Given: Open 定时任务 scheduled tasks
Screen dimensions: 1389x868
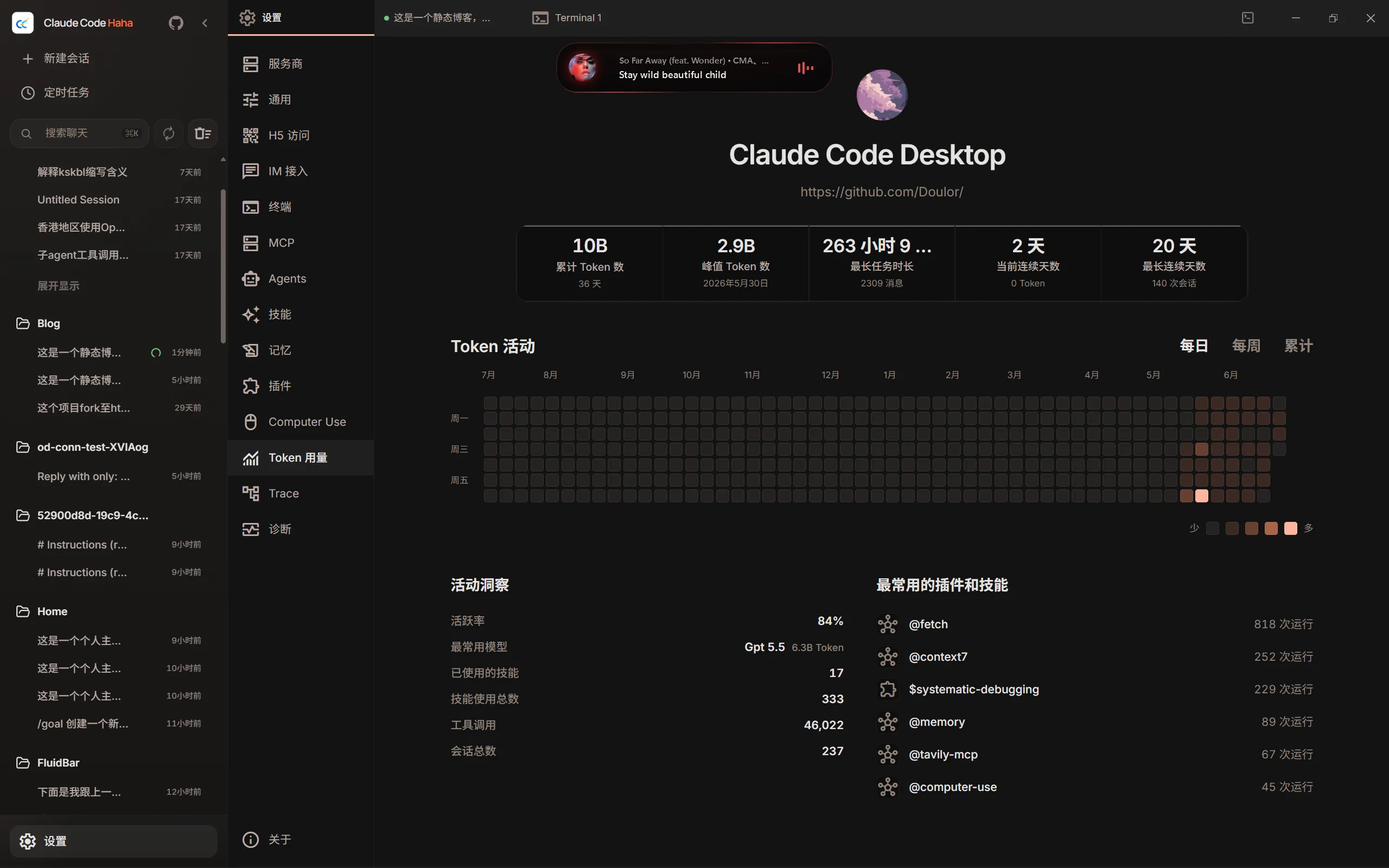Looking at the screenshot, I should click(56, 92).
